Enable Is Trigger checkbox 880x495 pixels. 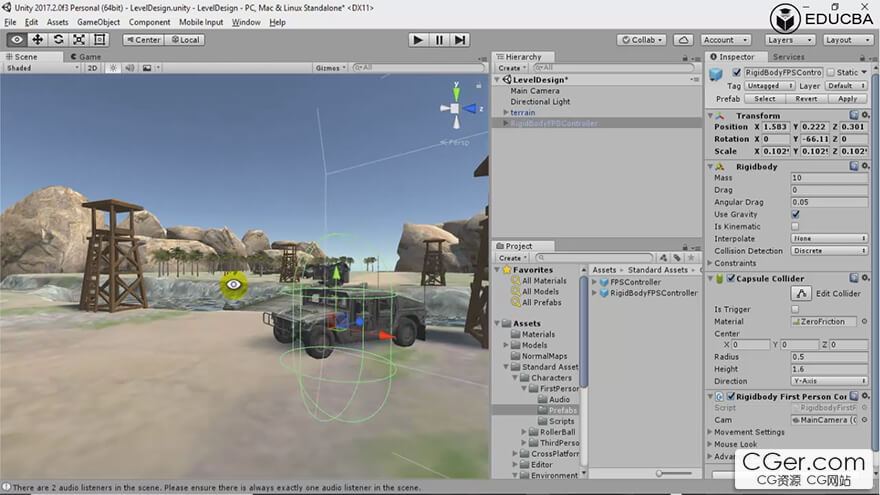click(795, 309)
